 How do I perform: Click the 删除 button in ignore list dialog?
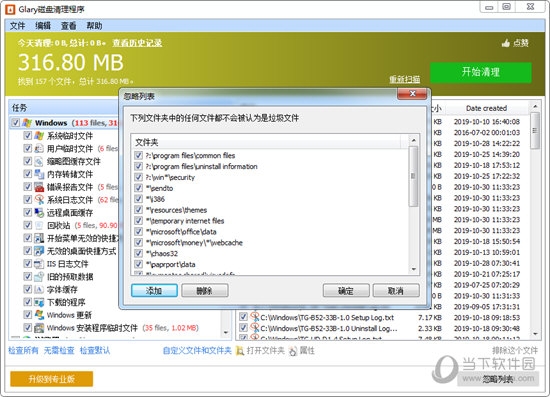tap(204, 291)
